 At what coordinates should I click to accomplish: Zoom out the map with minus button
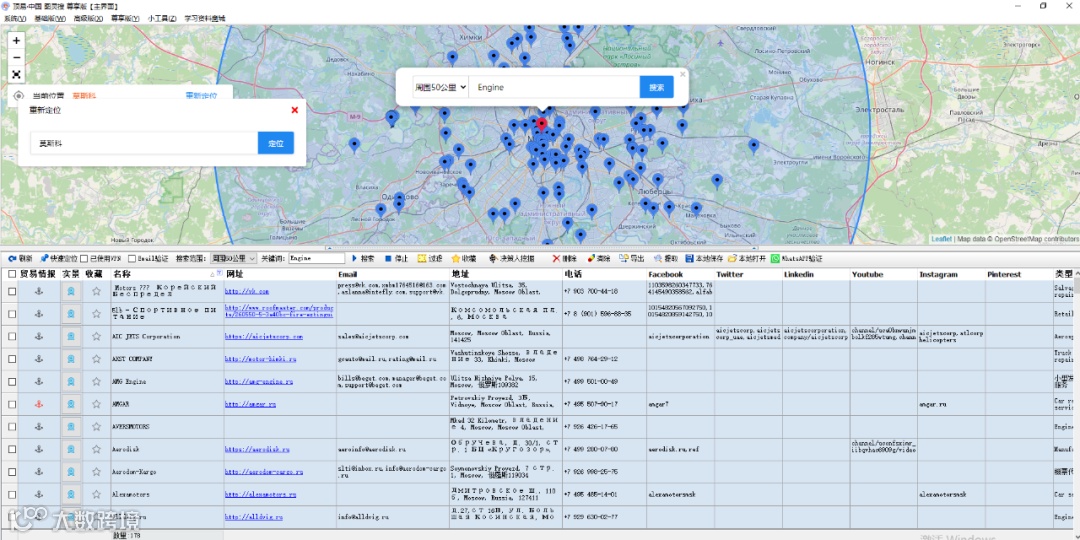point(17,57)
